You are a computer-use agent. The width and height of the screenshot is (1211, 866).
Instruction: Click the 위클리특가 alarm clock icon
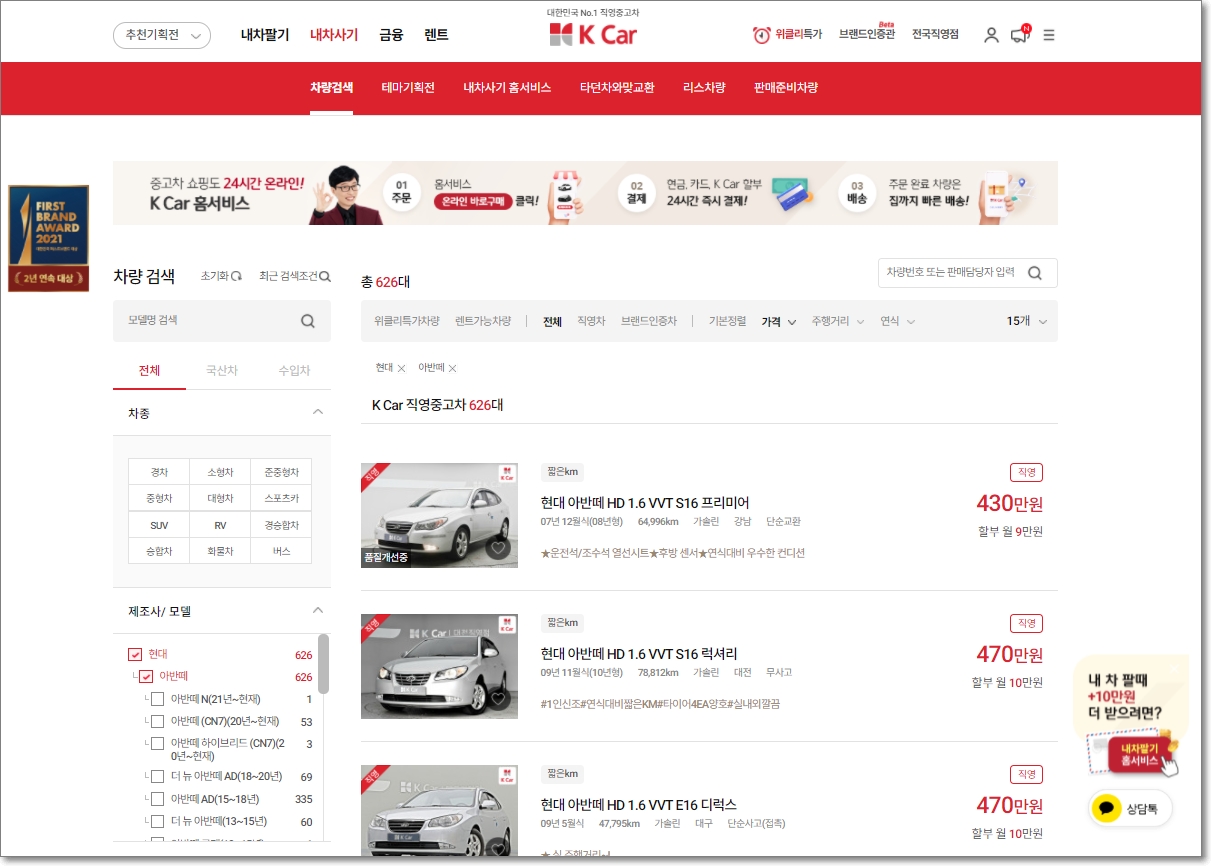pos(762,35)
